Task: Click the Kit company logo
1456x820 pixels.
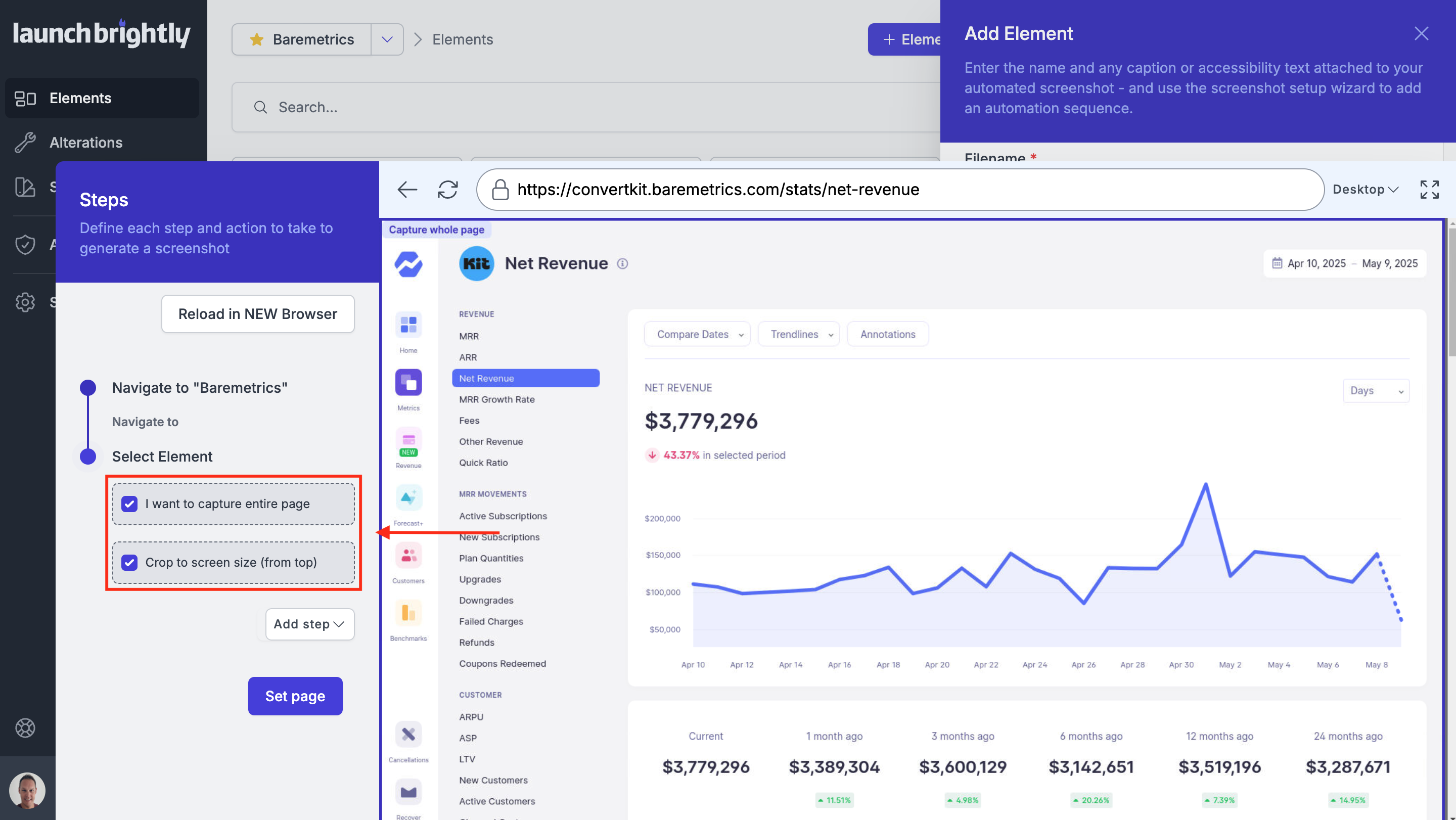Action: (x=476, y=263)
